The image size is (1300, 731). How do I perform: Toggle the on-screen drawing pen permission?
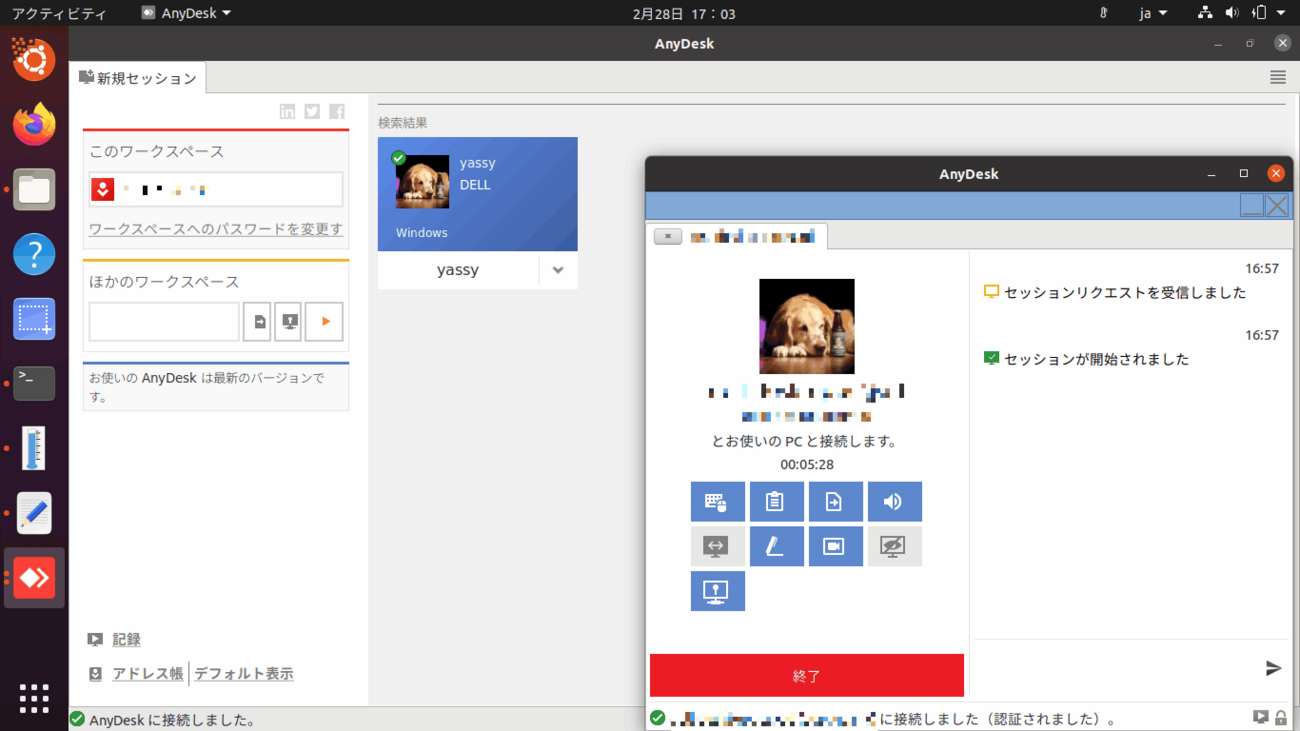point(776,547)
